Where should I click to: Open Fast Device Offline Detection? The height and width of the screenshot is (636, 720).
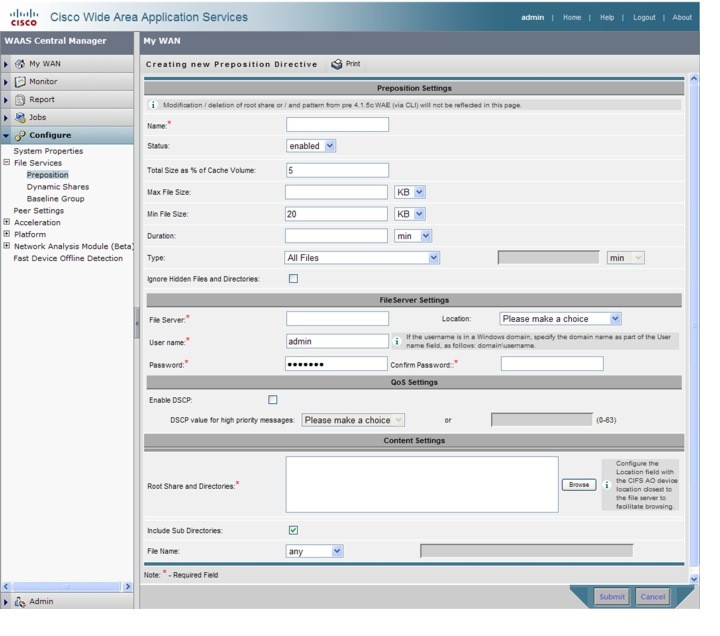68,259
